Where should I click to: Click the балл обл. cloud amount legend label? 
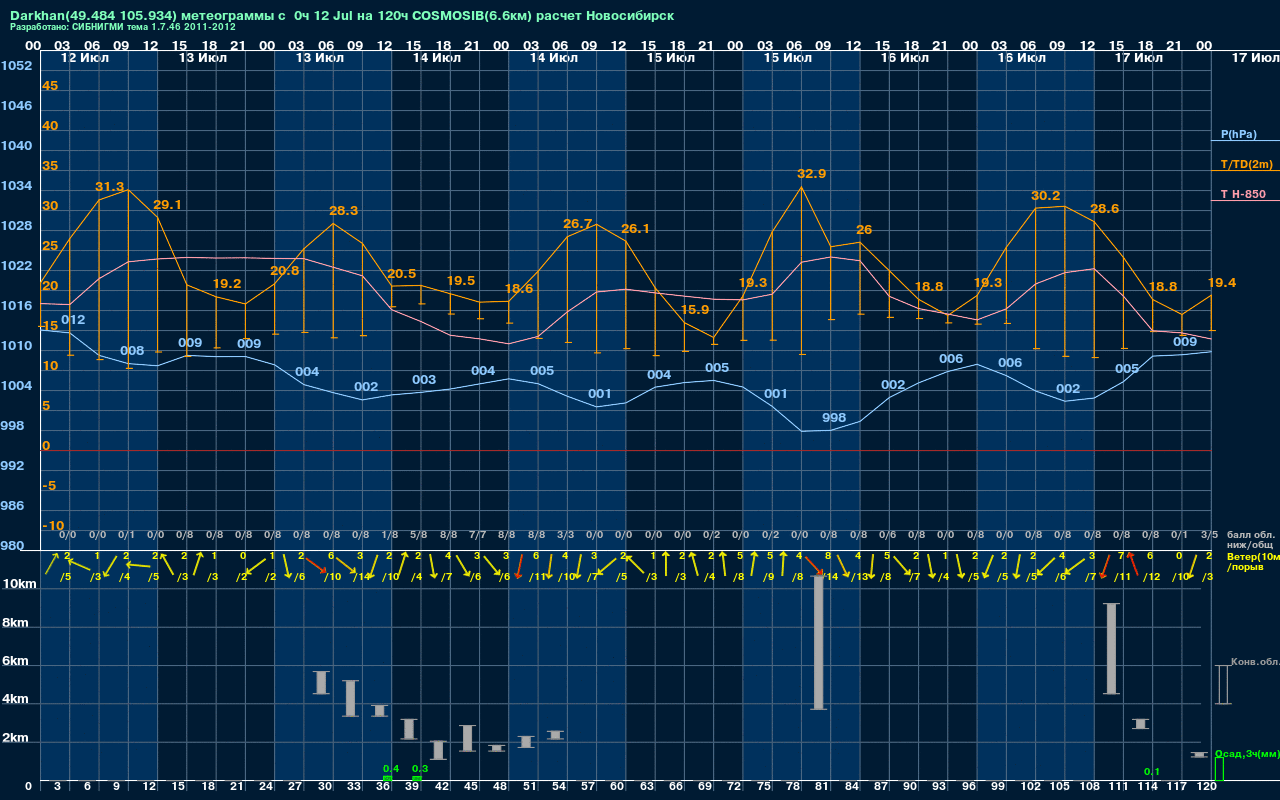tap(1250, 534)
